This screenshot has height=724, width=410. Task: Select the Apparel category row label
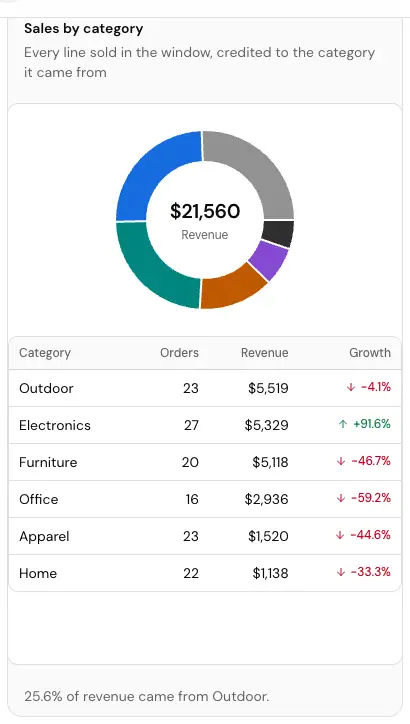pos(44,536)
